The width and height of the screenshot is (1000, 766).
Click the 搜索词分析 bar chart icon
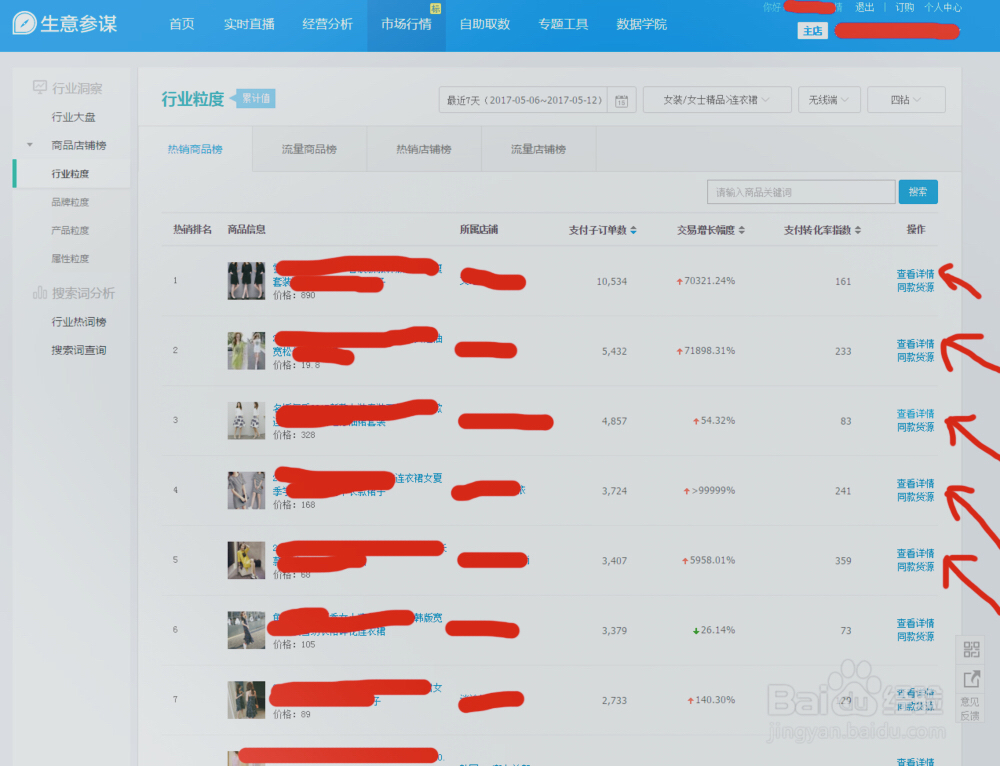click(x=40, y=293)
